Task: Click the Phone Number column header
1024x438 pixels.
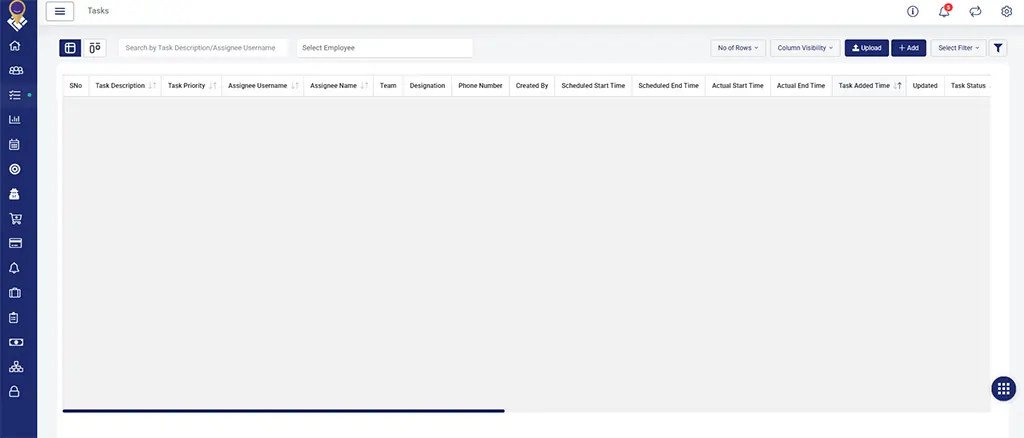Action: point(480,86)
